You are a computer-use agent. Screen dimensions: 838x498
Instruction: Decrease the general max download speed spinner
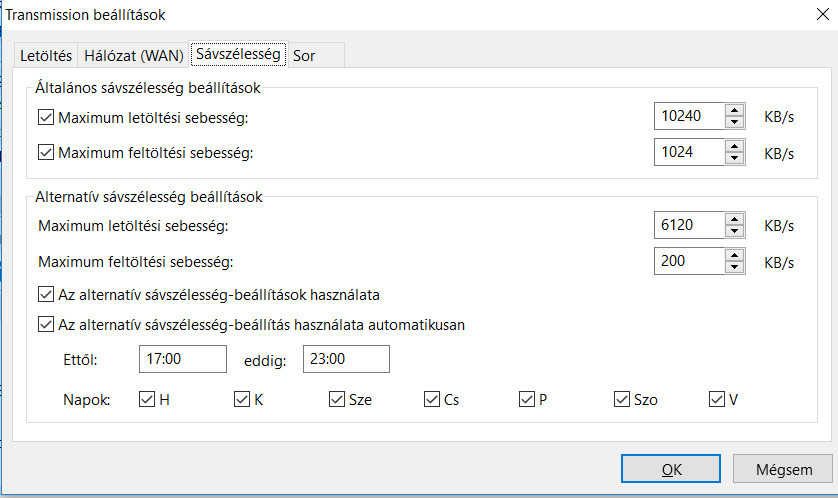(x=735, y=122)
